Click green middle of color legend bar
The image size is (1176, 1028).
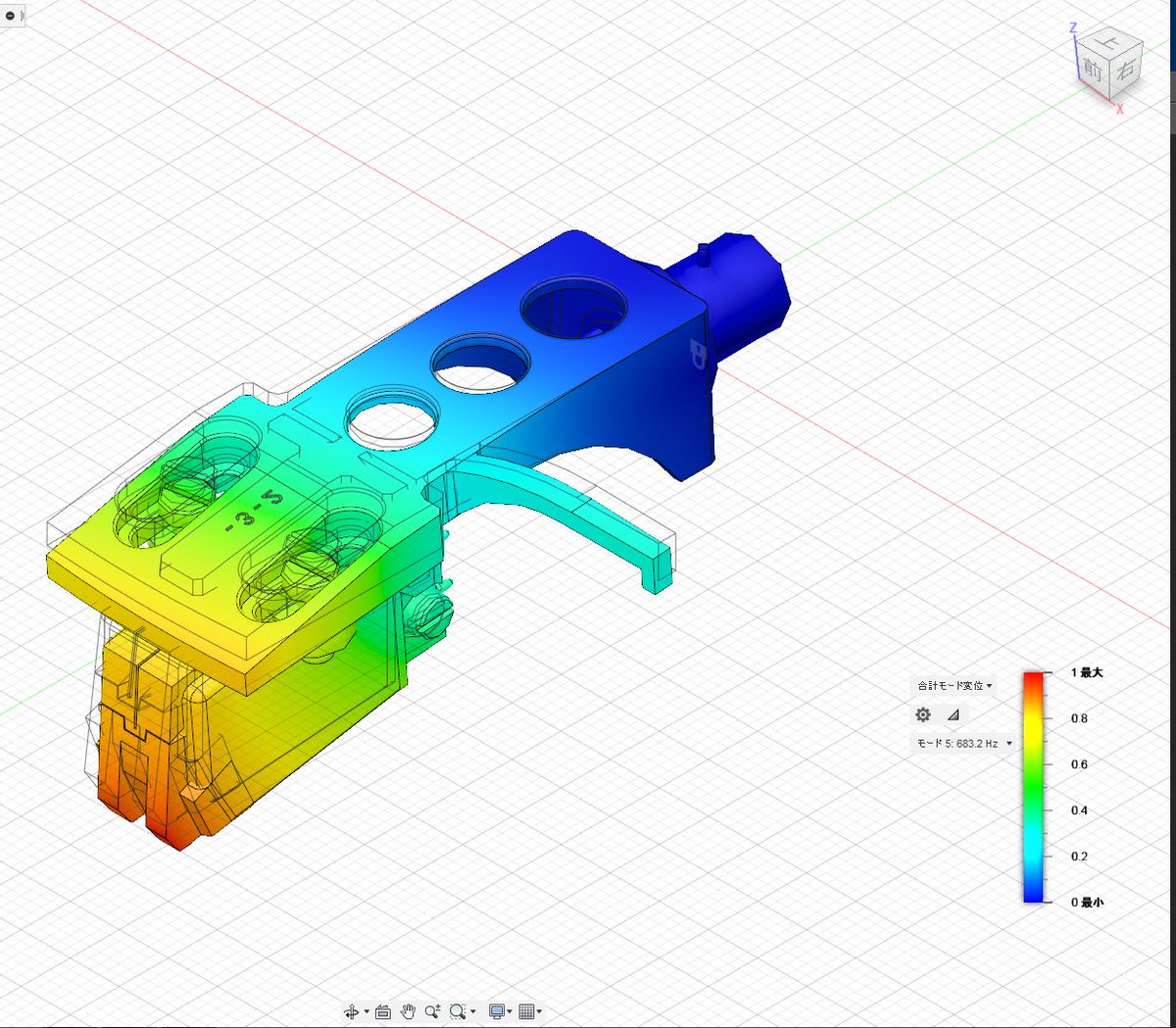[1034, 787]
